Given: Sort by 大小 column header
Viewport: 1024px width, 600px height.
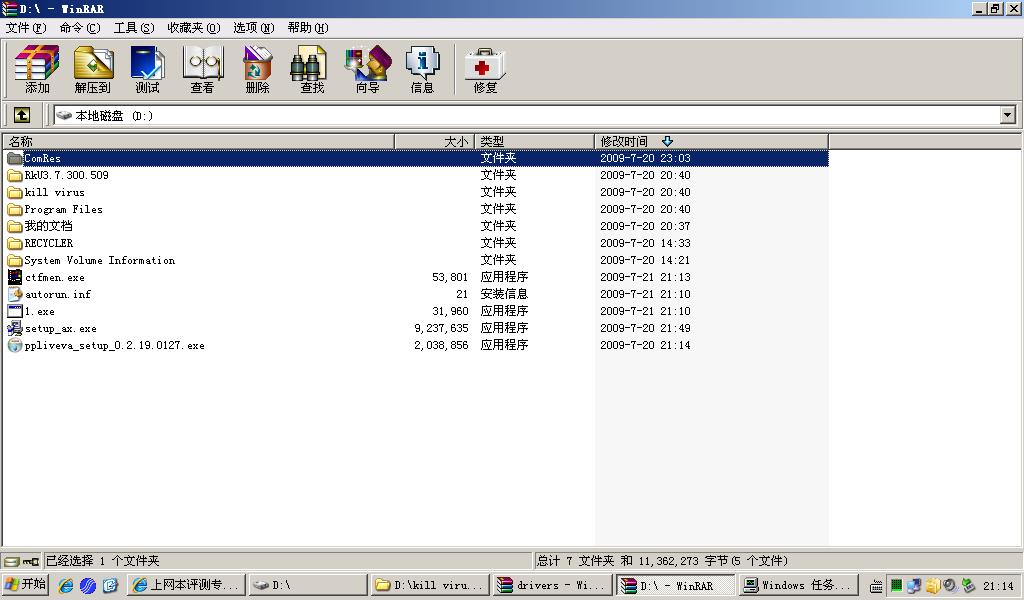Looking at the screenshot, I should point(434,141).
